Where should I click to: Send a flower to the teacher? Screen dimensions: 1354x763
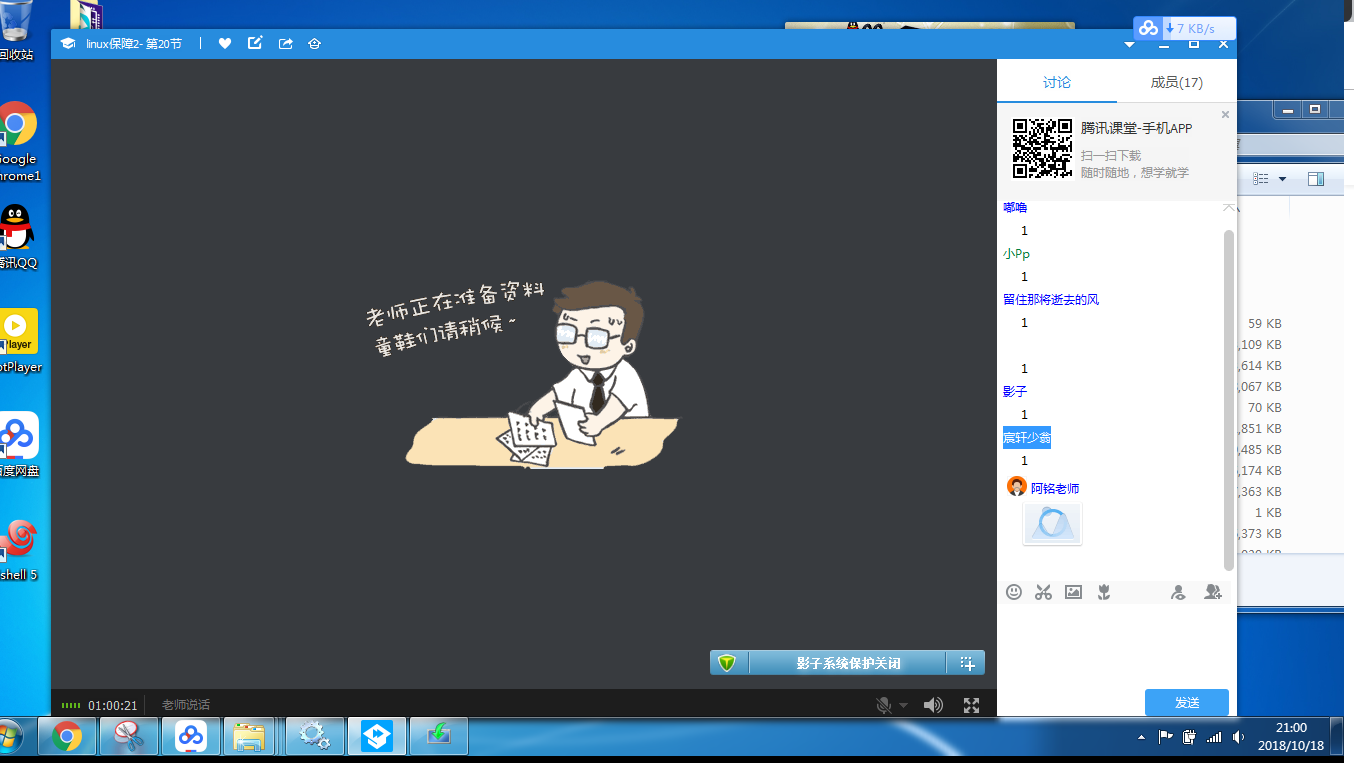click(1104, 592)
